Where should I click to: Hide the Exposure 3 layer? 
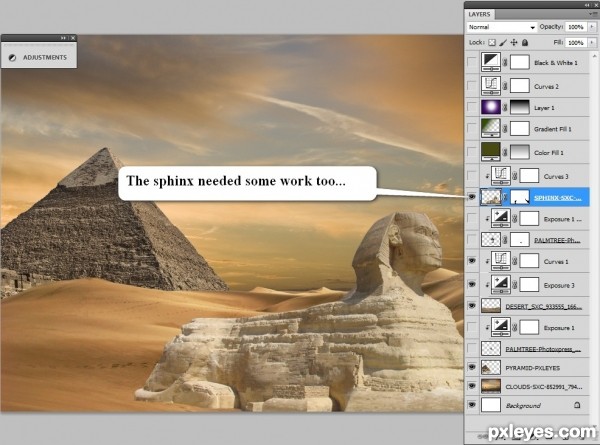click(472, 285)
